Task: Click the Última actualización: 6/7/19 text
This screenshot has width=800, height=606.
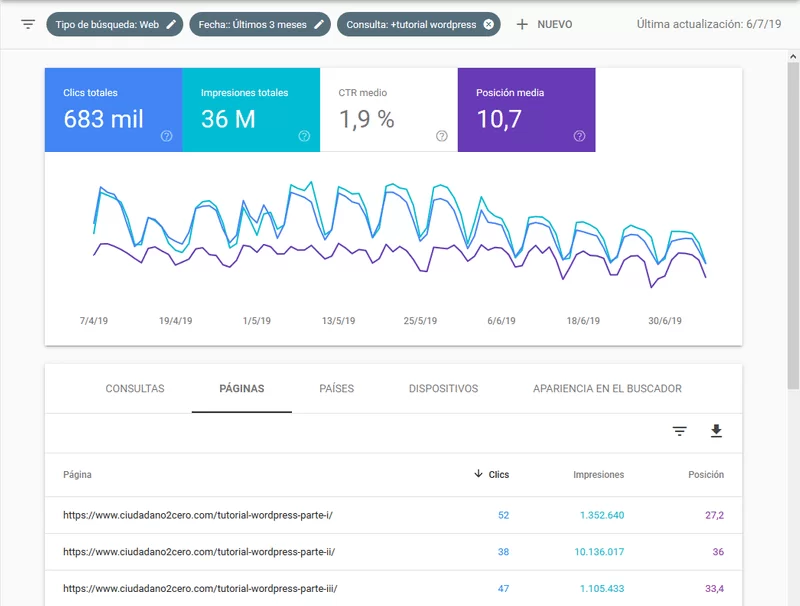Action: pyautogui.click(x=709, y=24)
